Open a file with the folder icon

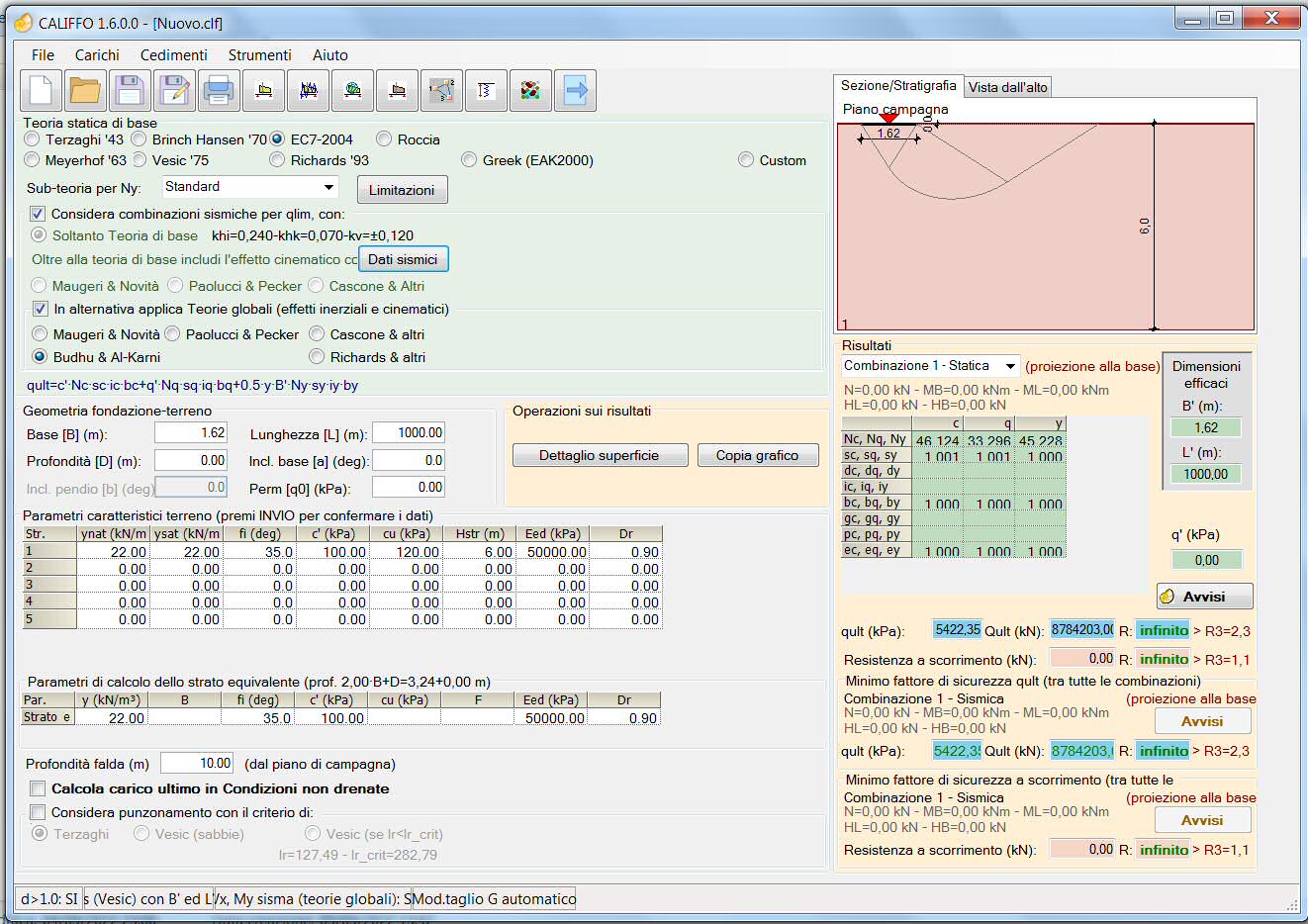85,91
